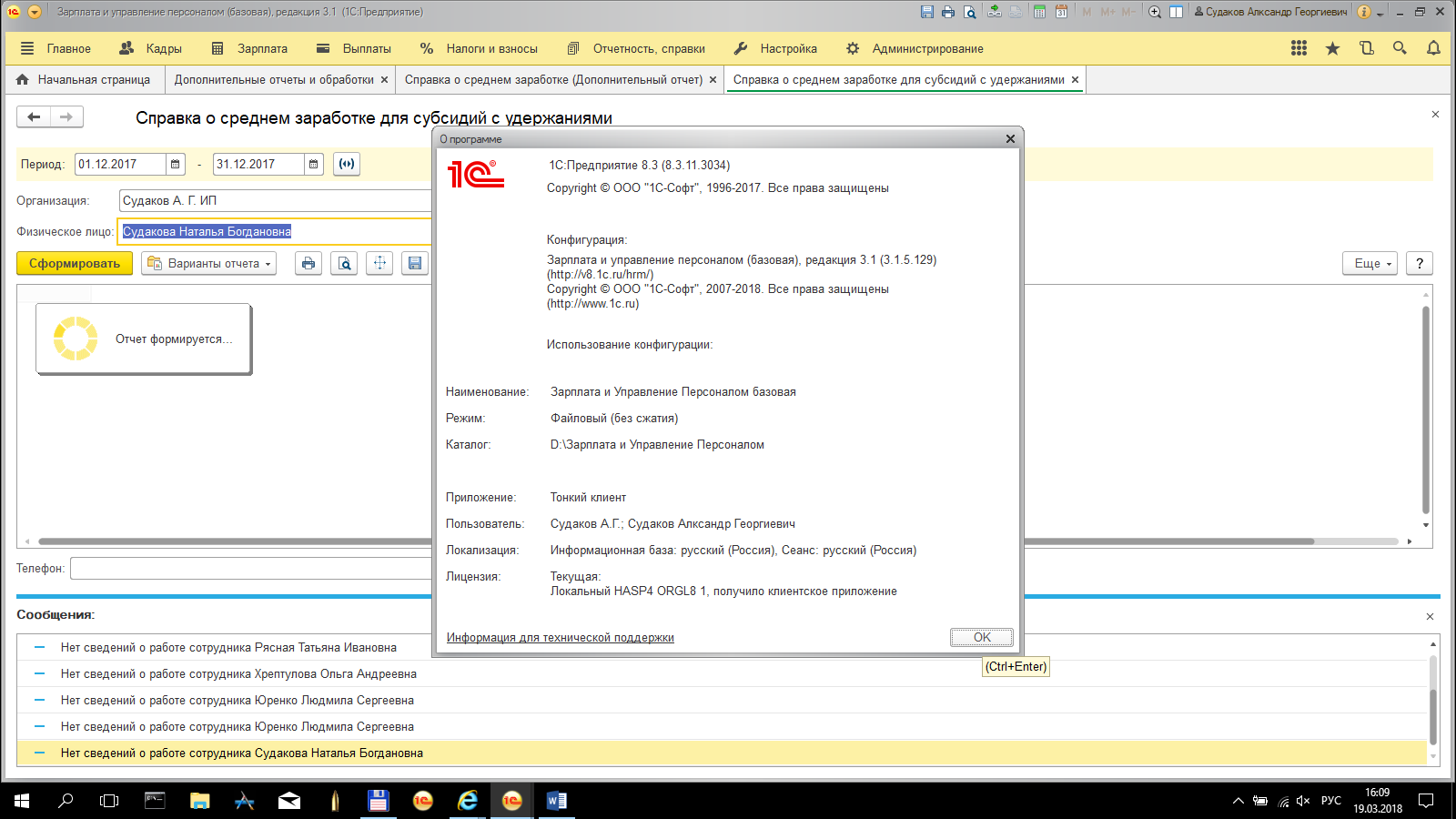Screen dimensions: 1456x819
Task: Open Microsoft Word from taskbar
Action: (557, 801)
